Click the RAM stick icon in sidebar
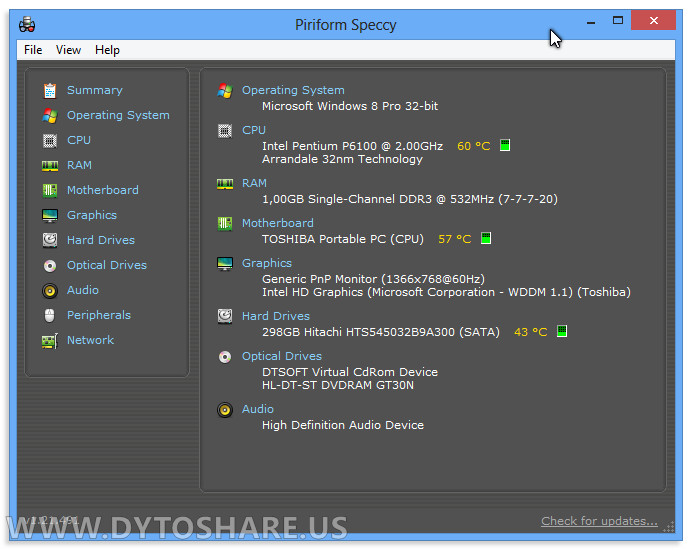 click(x=50, y=166)
